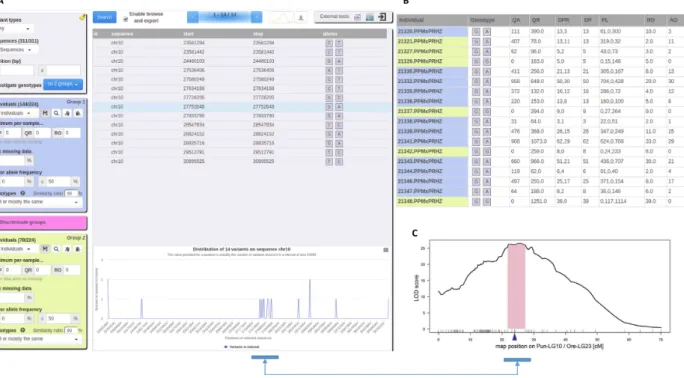
Task: Click Group 2 magnifier search icon
Action: [56, 249]
